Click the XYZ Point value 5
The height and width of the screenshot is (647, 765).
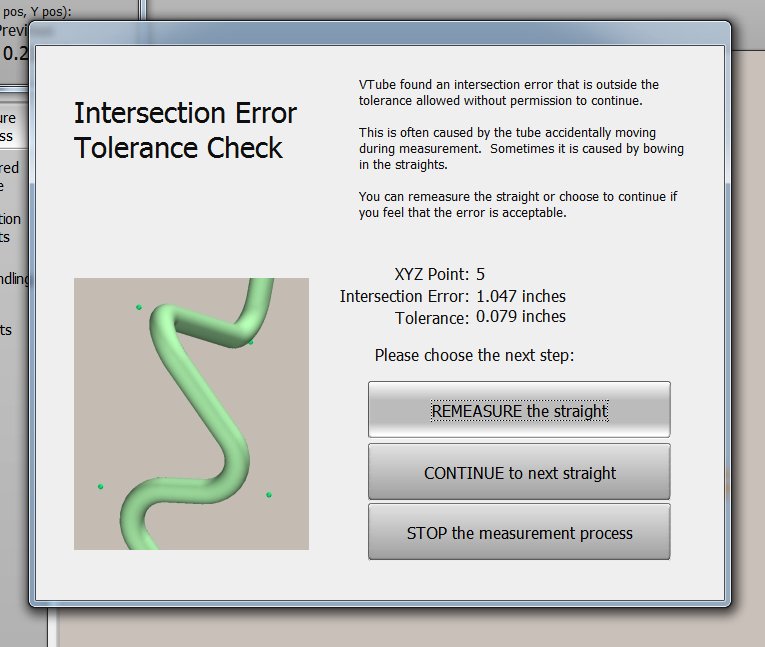point(481,274)
